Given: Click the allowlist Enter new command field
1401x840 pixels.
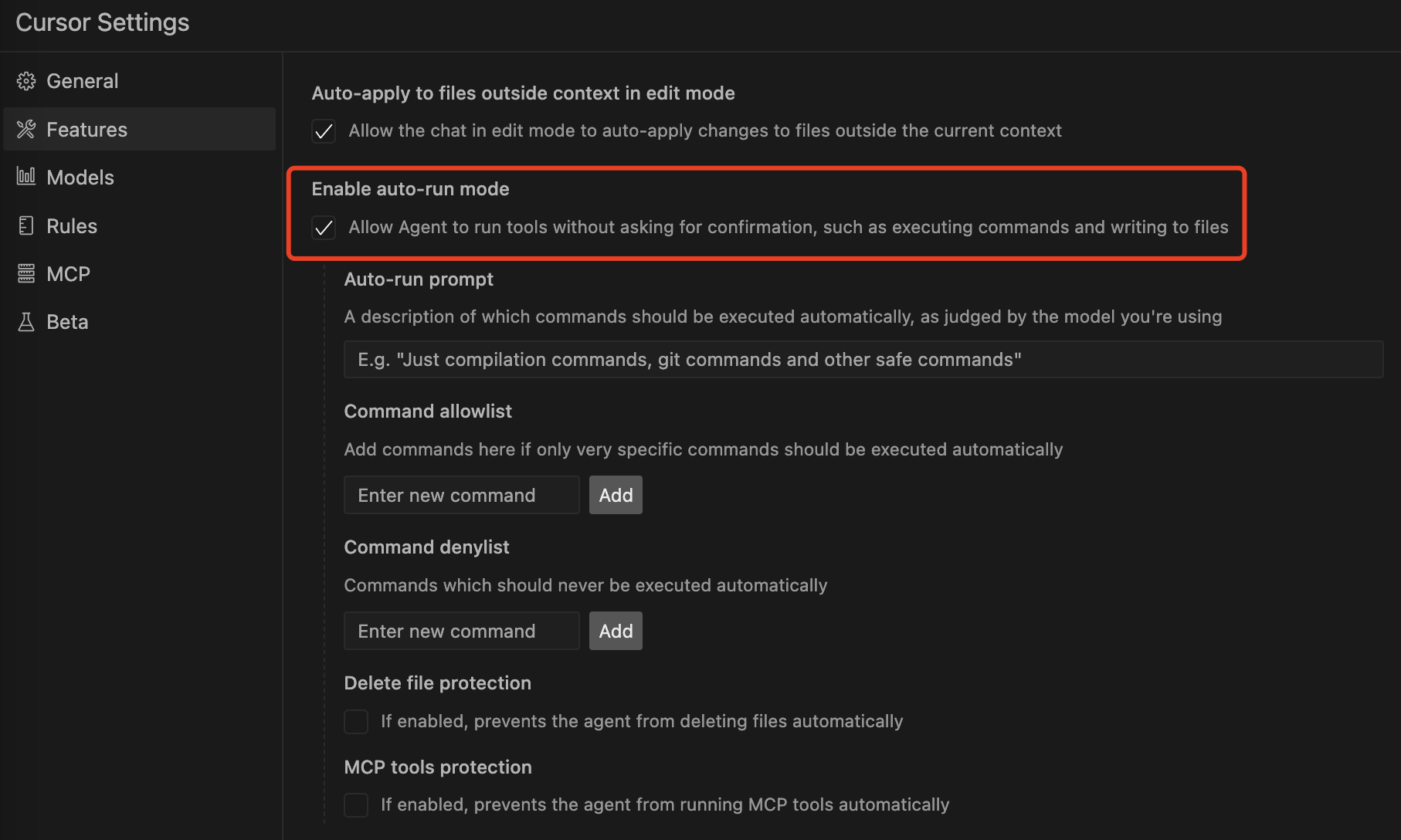Looking at the screenshot, I should pyautogui.click(x=461, y=495).
